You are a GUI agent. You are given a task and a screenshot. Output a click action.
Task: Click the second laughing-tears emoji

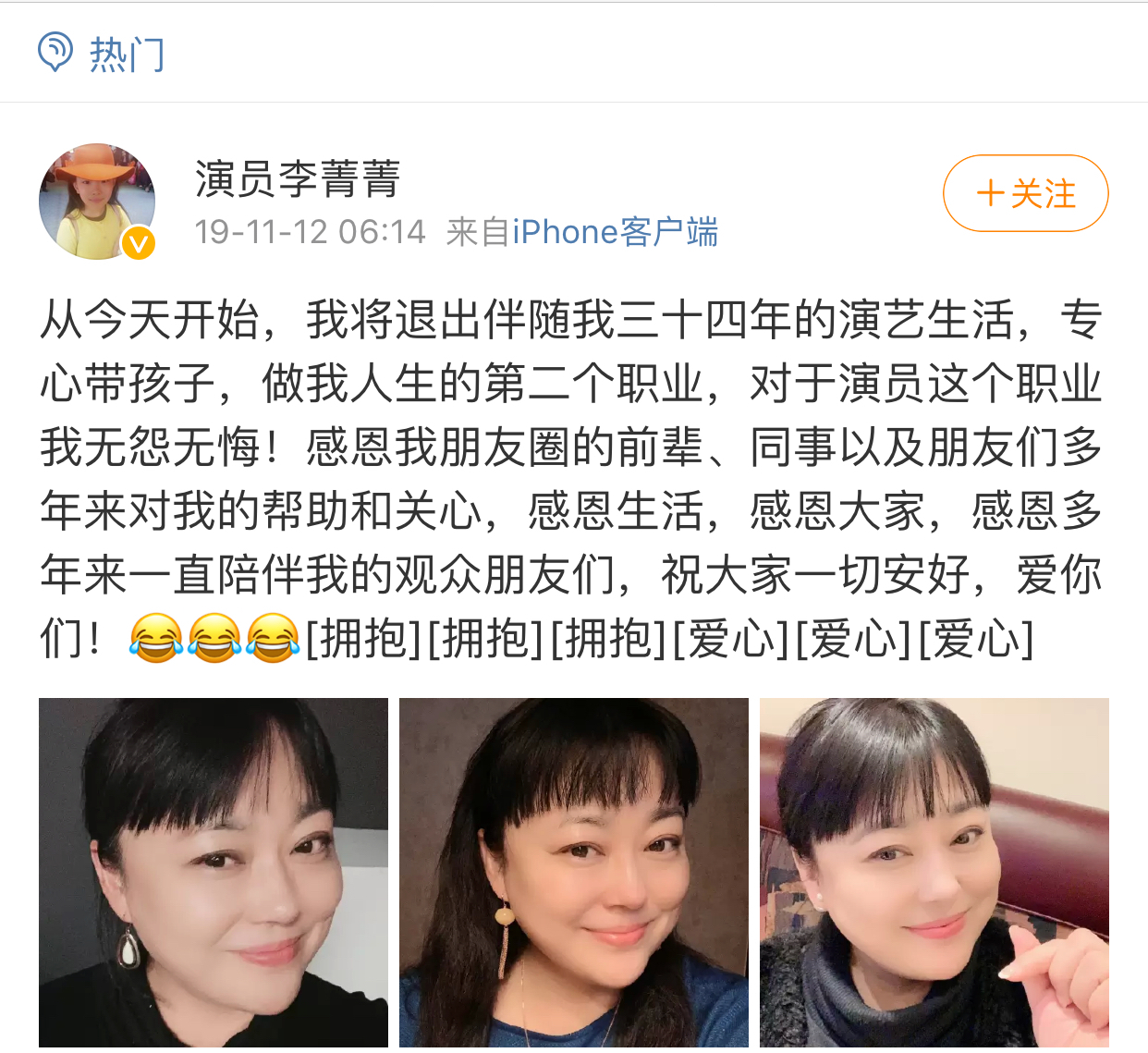214,638
